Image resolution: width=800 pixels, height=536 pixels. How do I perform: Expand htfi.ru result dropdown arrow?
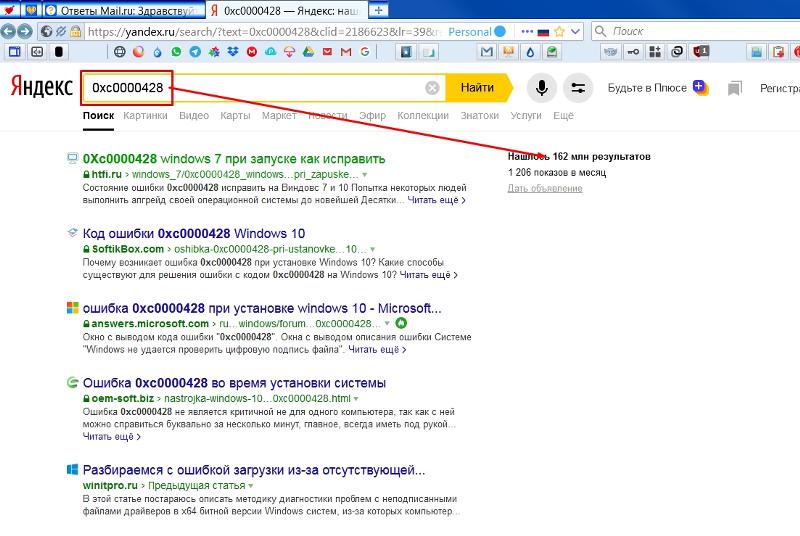click(364, 175)
